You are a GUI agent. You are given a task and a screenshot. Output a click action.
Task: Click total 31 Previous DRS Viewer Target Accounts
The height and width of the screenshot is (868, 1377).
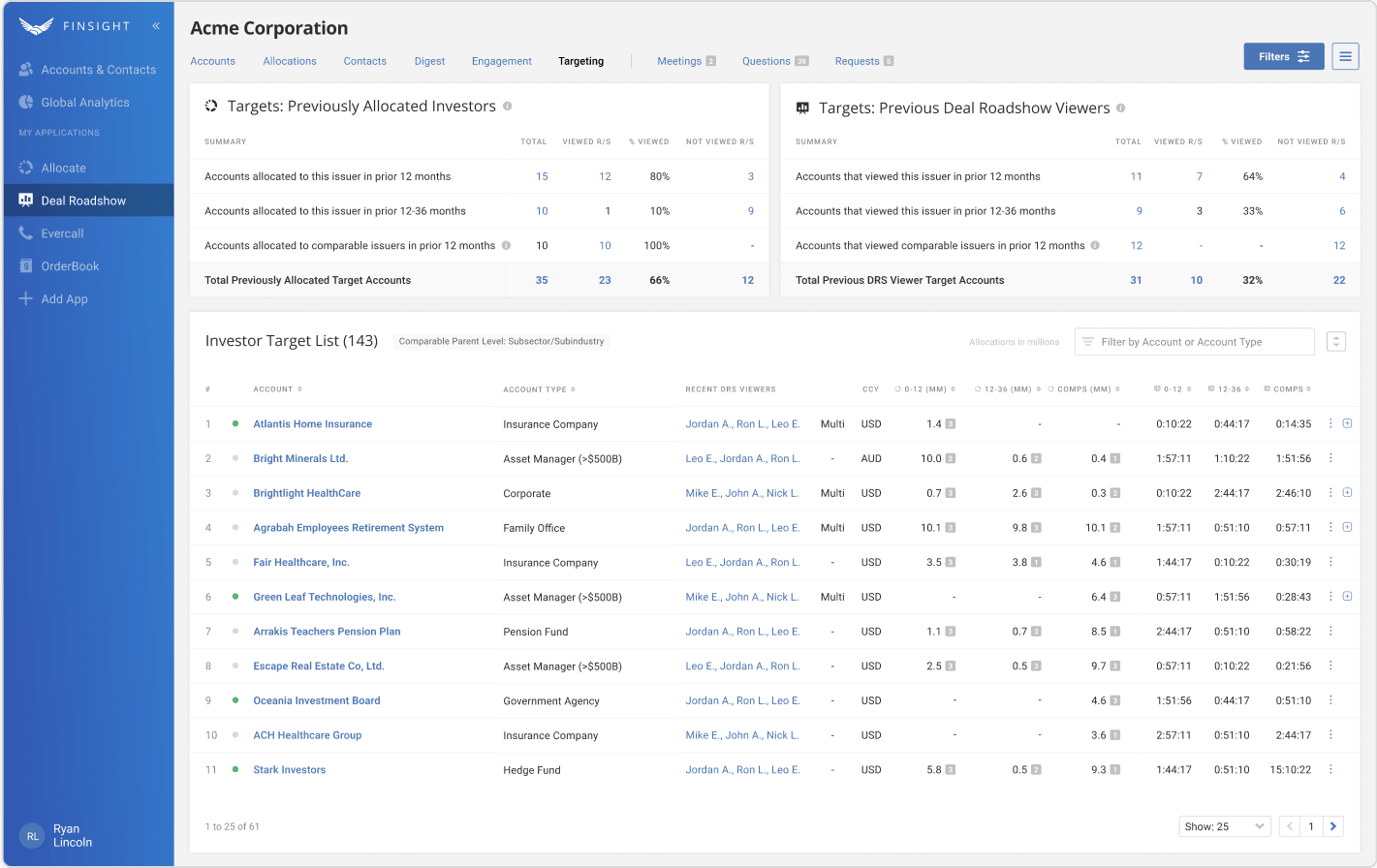coord(1136,280)
